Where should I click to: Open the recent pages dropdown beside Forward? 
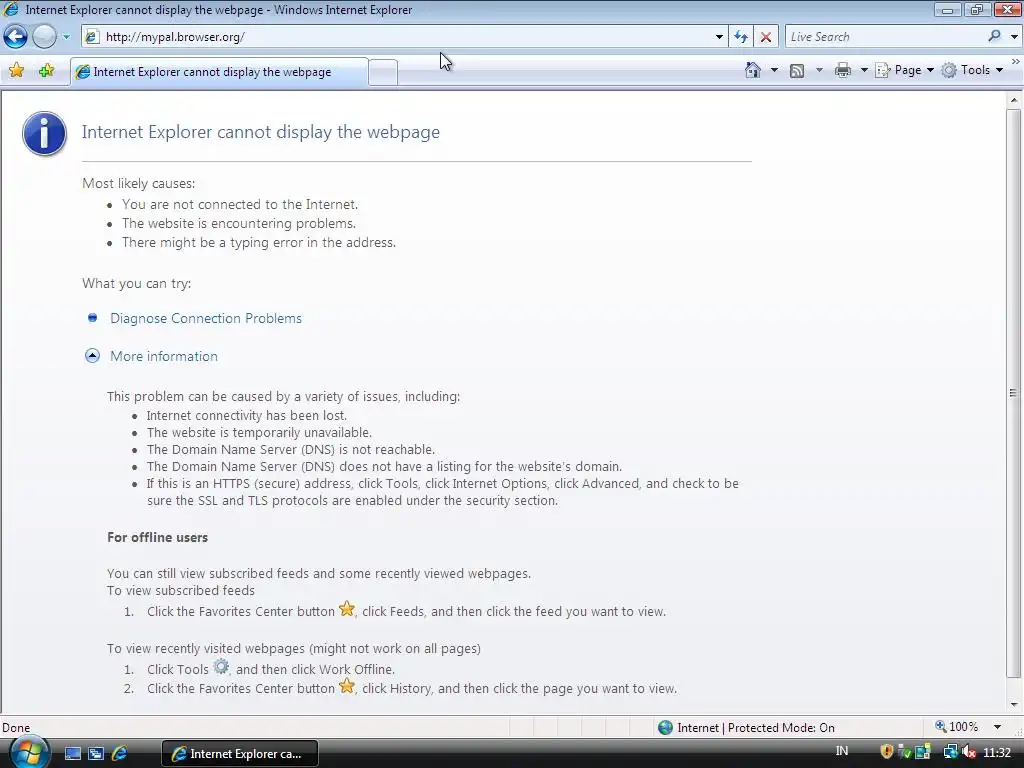point(66,37)
